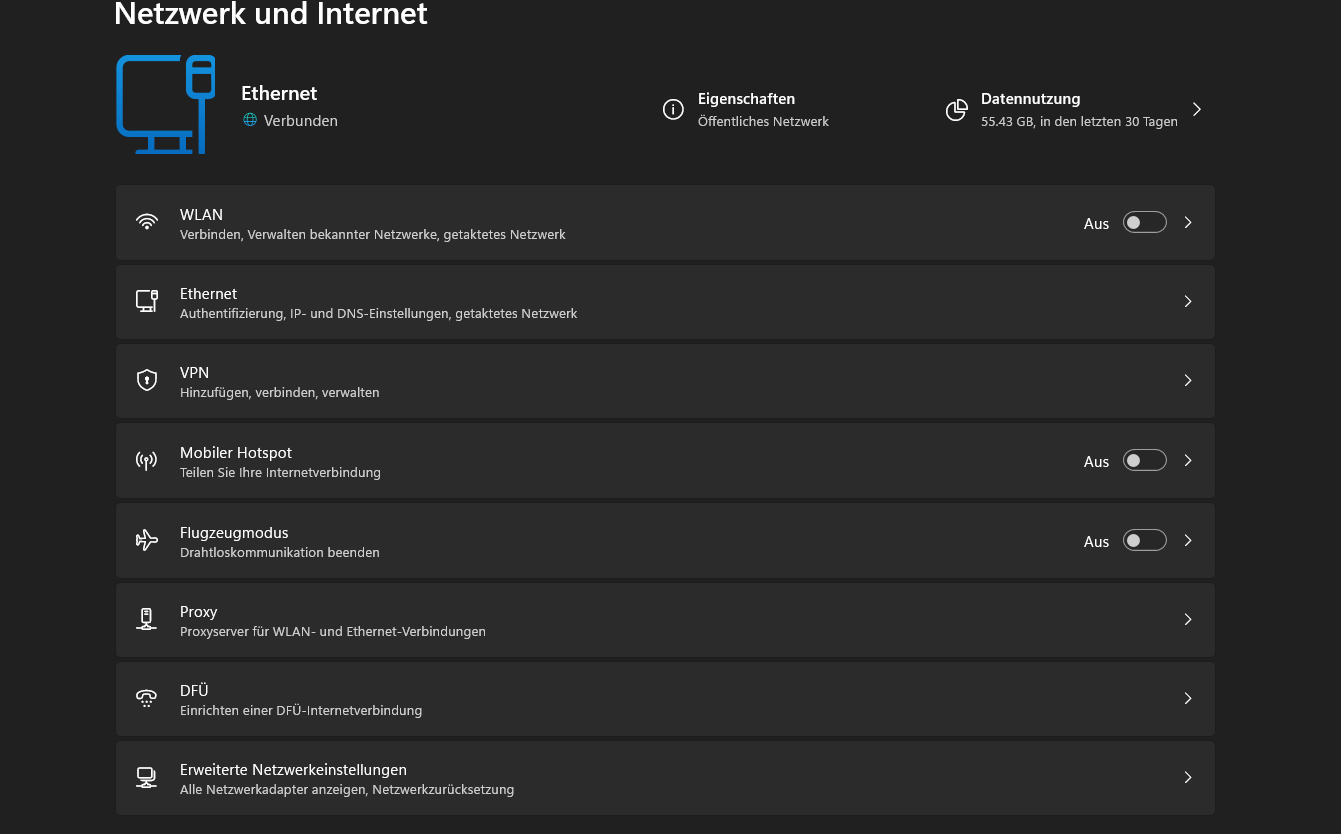This screenshot has height=834, width=1341.
Task: Toggle Flugzeugmodus on
Action: pyautogui.click(x=1144, y=540)
